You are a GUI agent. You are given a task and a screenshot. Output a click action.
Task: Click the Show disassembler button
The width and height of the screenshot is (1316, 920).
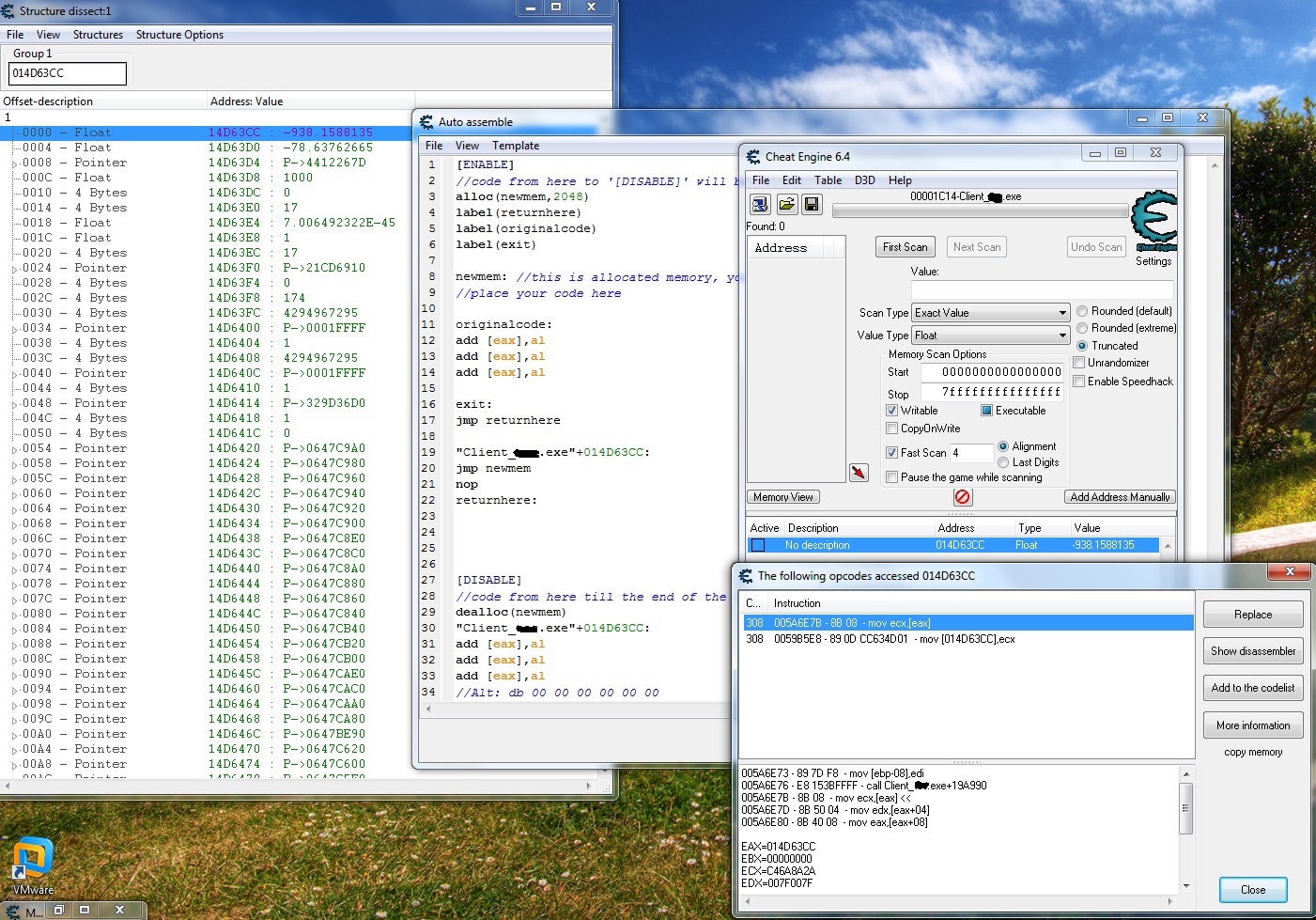(x=1252, y=651)
